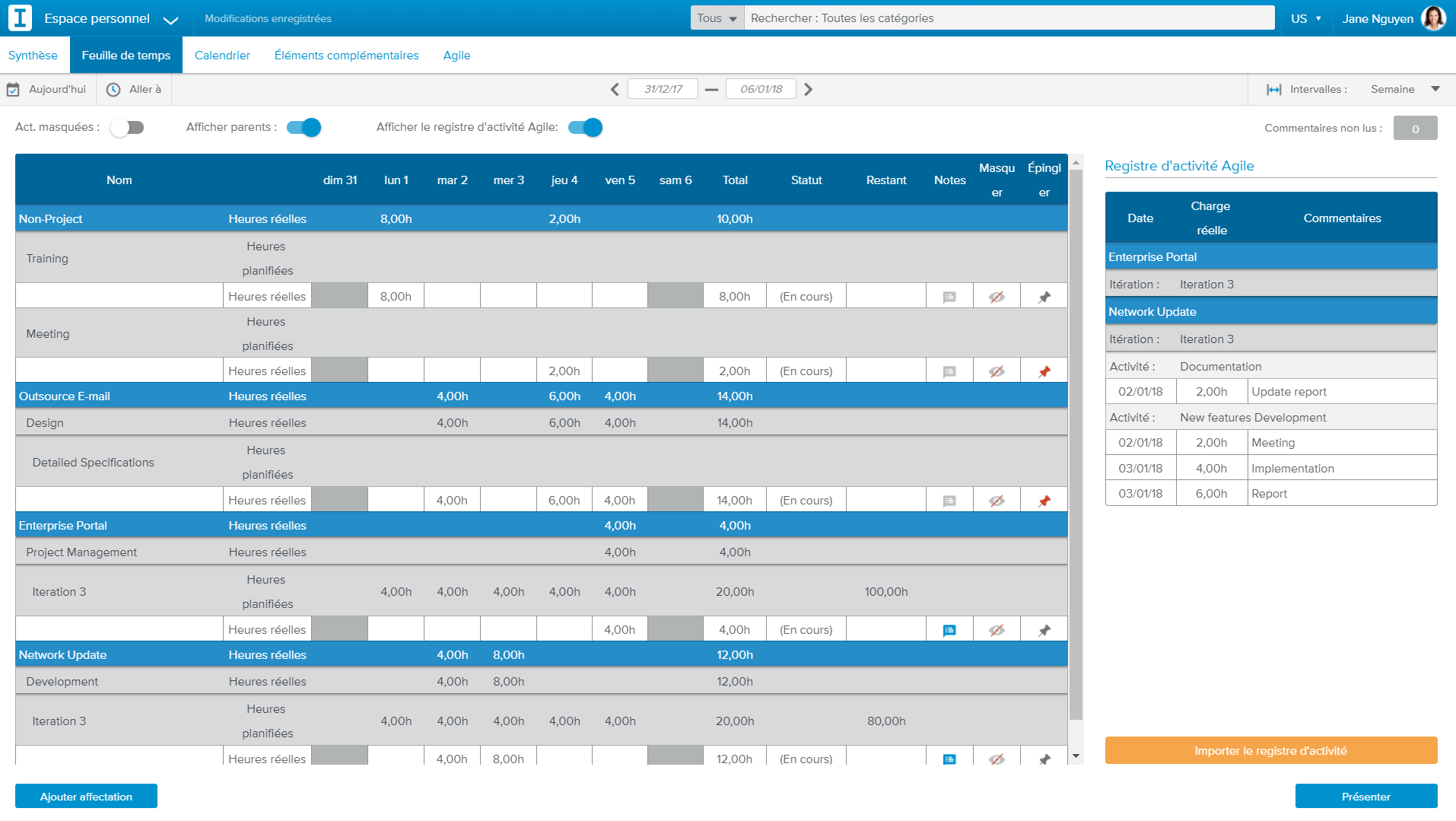The height and width of the screenshot is (821, 1456).
Task: Click the Ajouter affectation button
Action: pyautogui.click(x=86, y=796)
